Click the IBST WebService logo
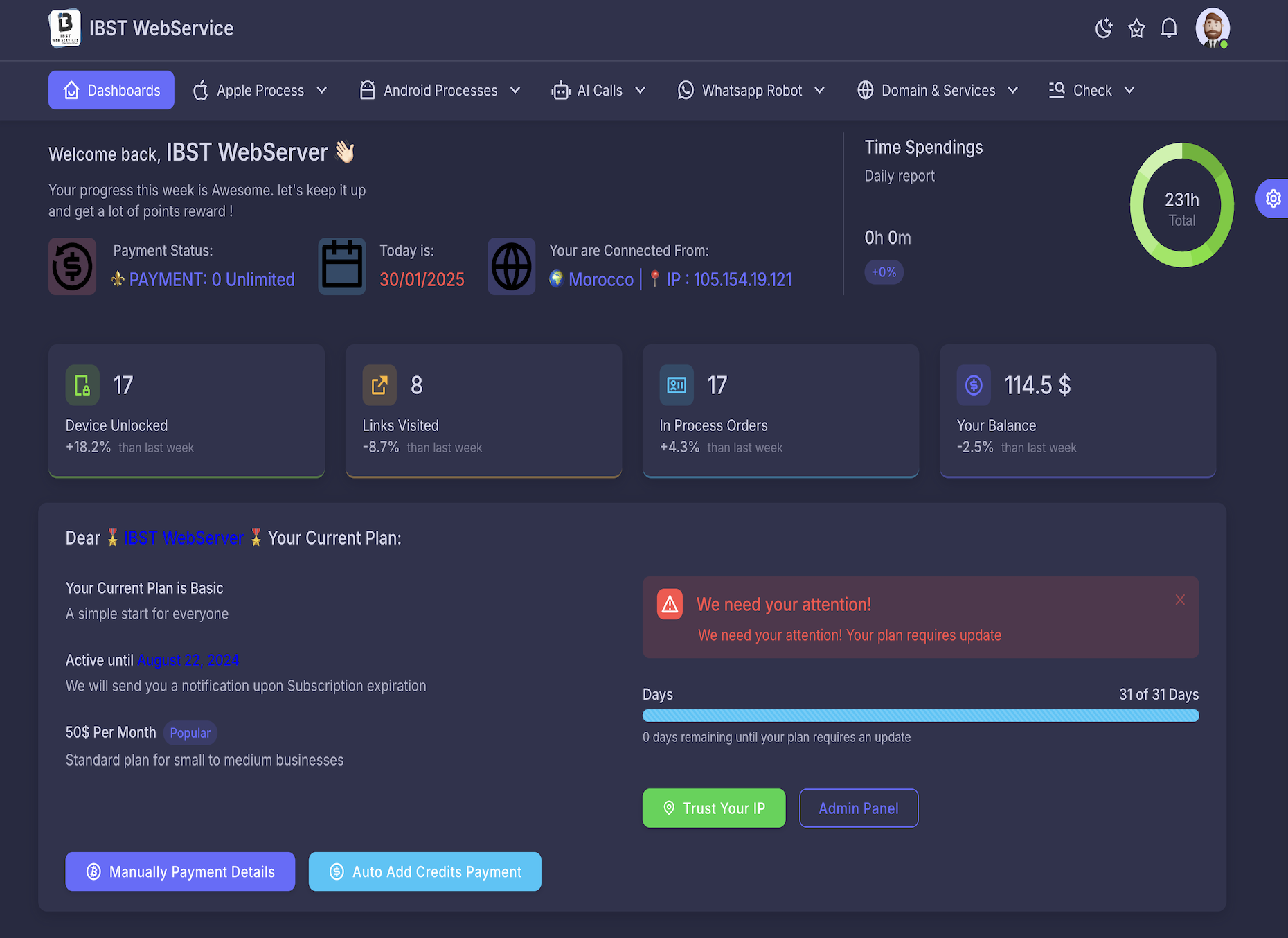 coord(64,28)
